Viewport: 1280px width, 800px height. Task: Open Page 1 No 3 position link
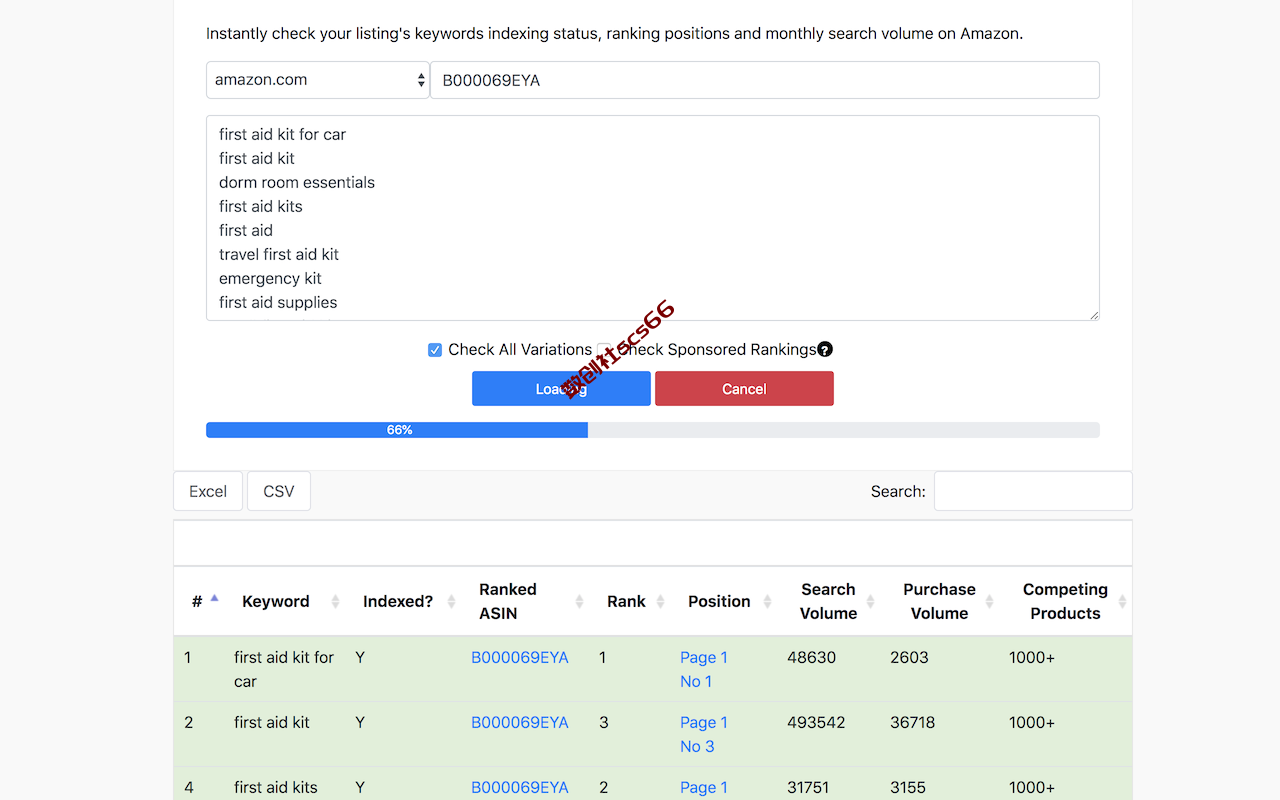coord(704,734)
